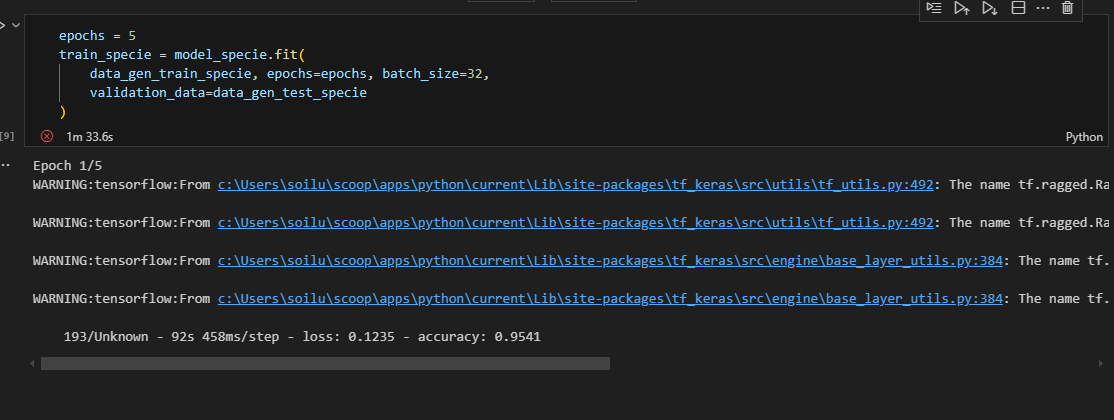Click the horizontal output scrollbar
Viewport: 1114px width, 420px height.
(325, 364)
